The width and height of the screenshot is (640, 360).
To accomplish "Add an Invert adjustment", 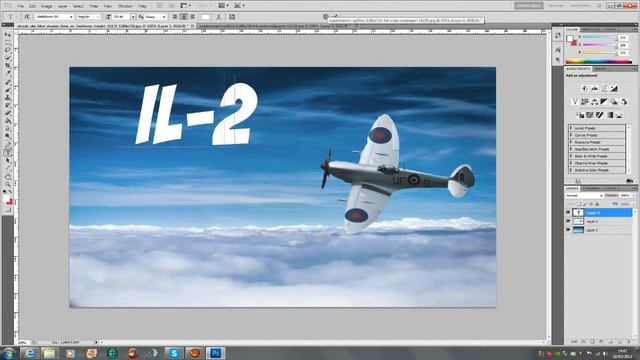I will pos(580,115).
